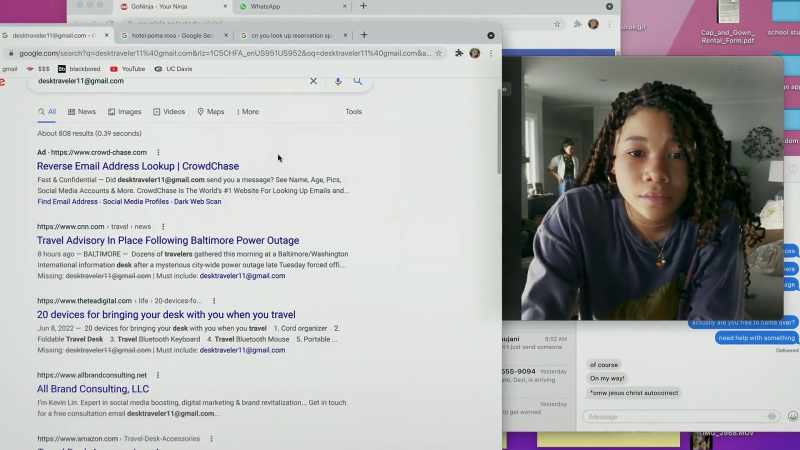Open the UC Davis bookmark

pyautogui.click(x=173, y=69)
